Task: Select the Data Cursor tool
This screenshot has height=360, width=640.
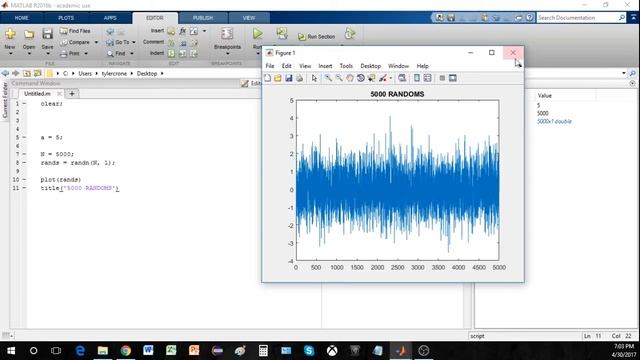Action: tap(371, 78)
